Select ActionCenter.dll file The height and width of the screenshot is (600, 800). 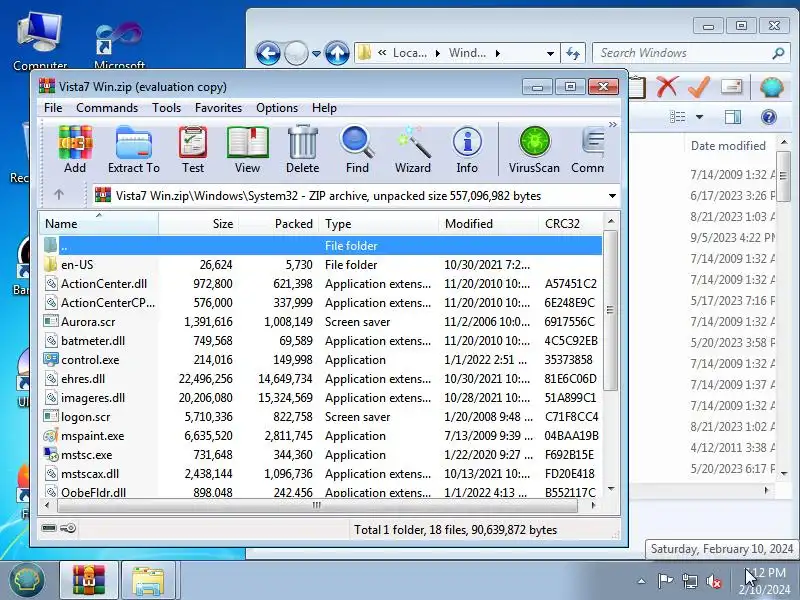coord(322,284)
